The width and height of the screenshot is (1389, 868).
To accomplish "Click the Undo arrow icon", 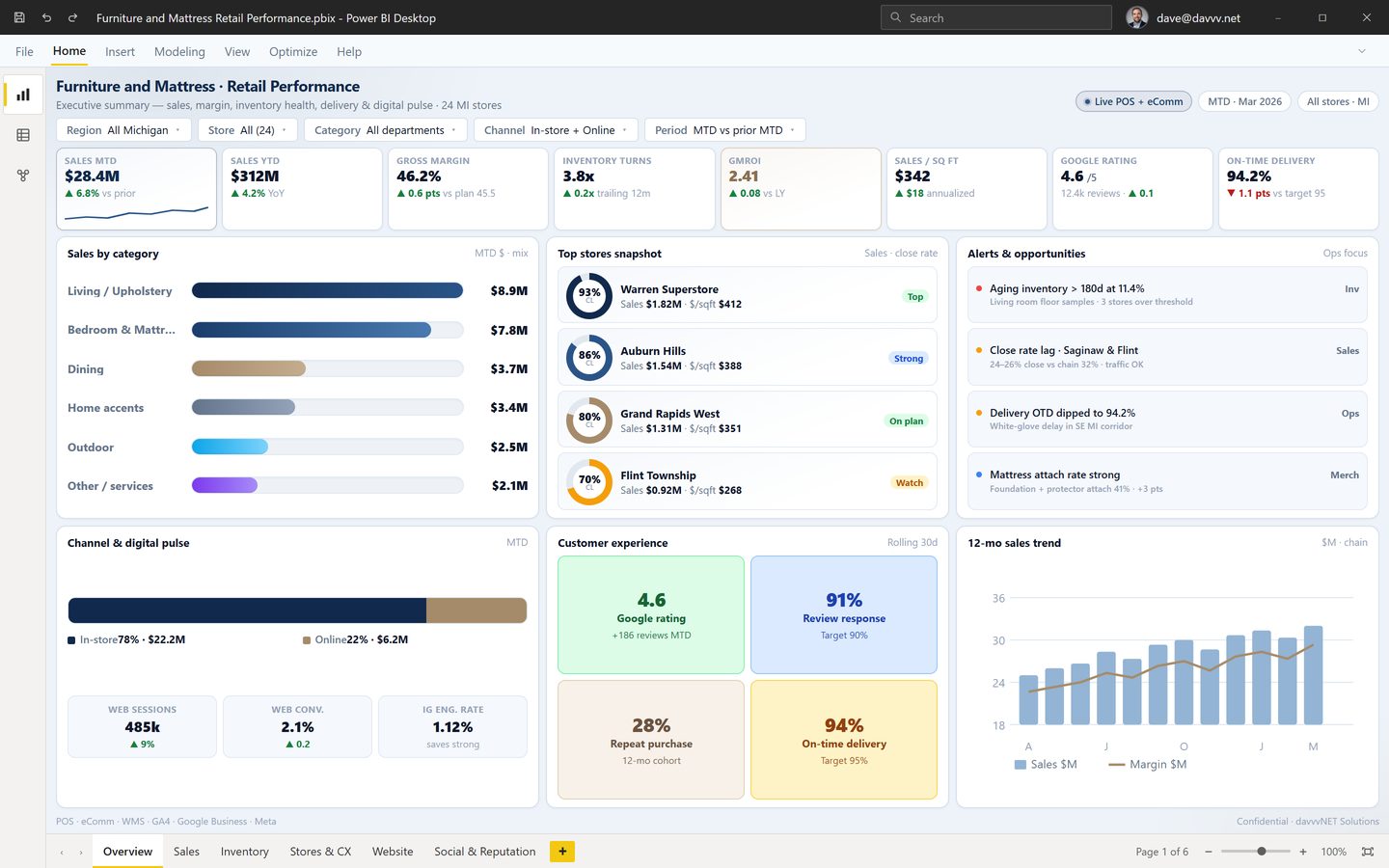I will [x=46, y=17].
